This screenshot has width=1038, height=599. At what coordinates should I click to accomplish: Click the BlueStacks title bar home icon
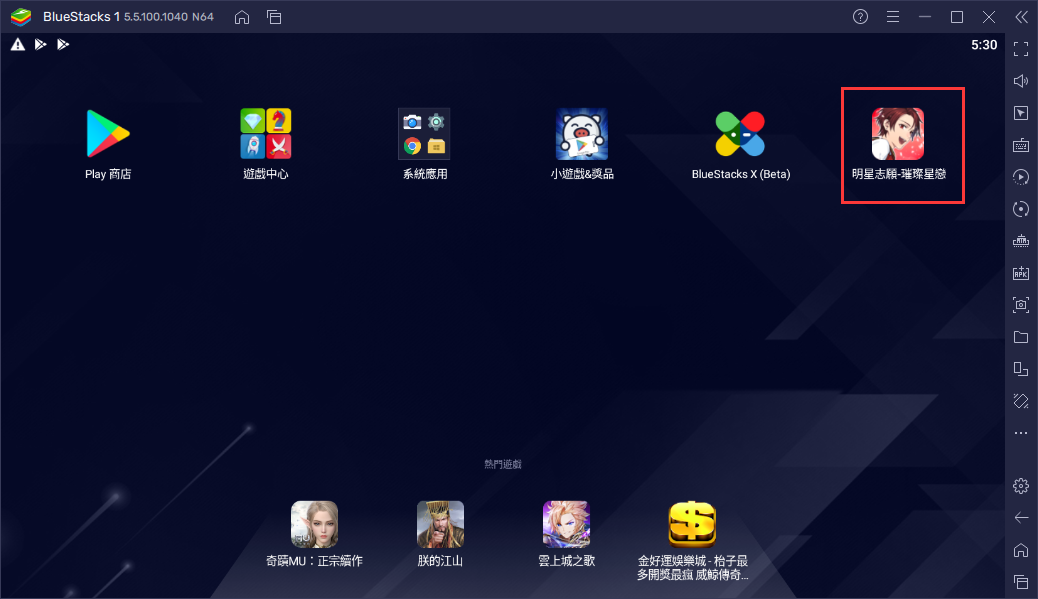click(242, 17)
